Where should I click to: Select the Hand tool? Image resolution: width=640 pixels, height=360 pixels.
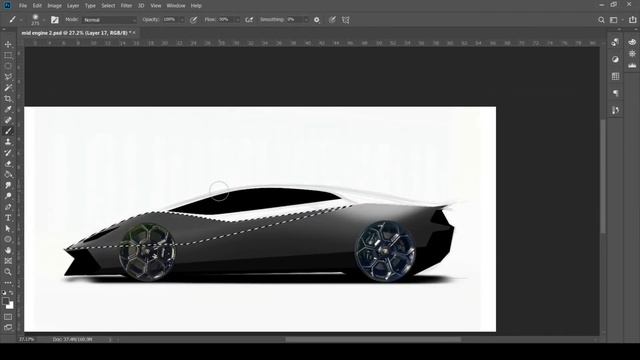(x=8, y=250)
